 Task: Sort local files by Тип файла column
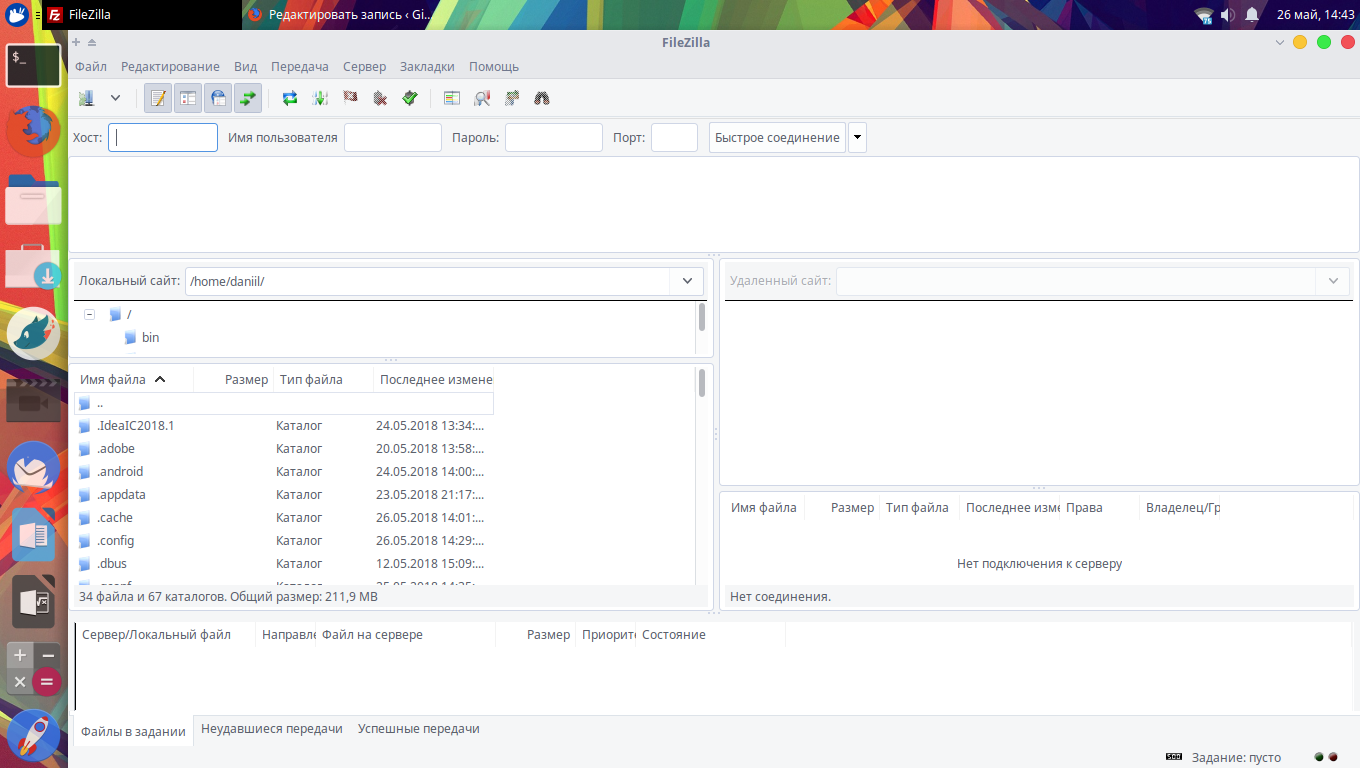(x=323, y=379)
